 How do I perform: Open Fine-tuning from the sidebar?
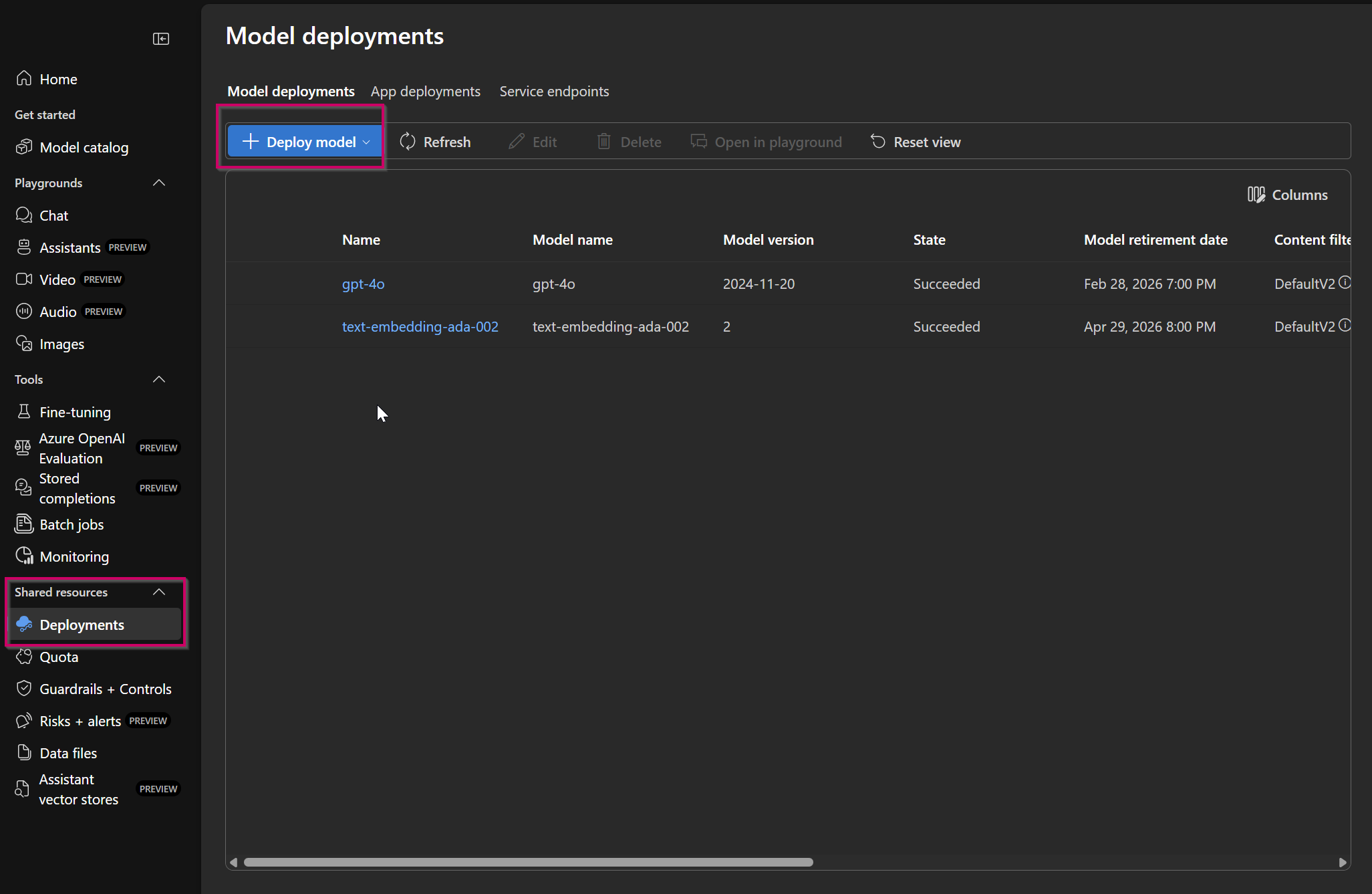point(75,412)
